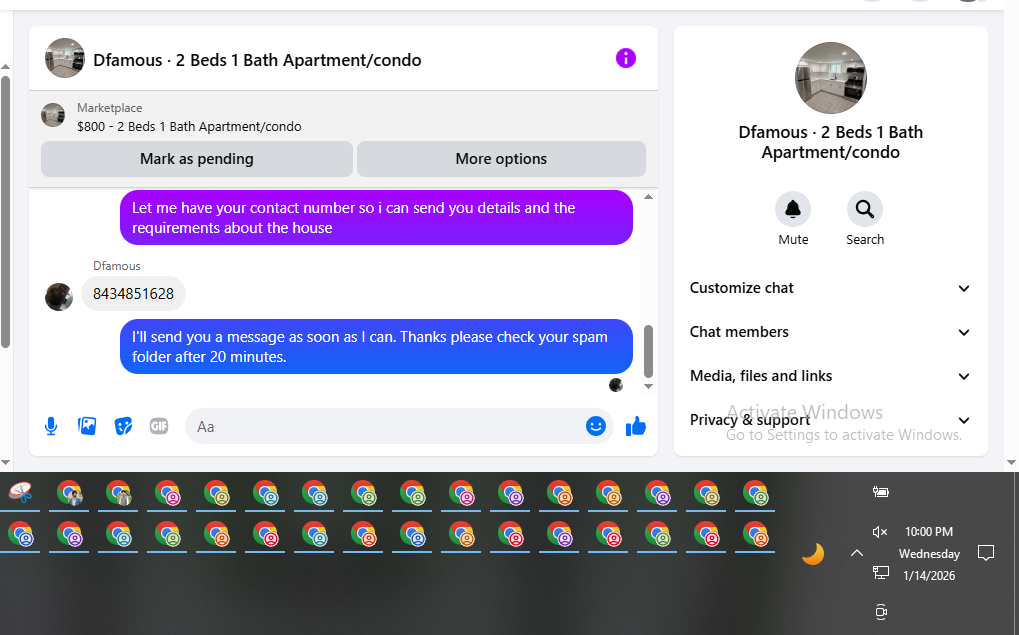
Task: Expand the Privacy & support section
Action: (x=830, y=420)
